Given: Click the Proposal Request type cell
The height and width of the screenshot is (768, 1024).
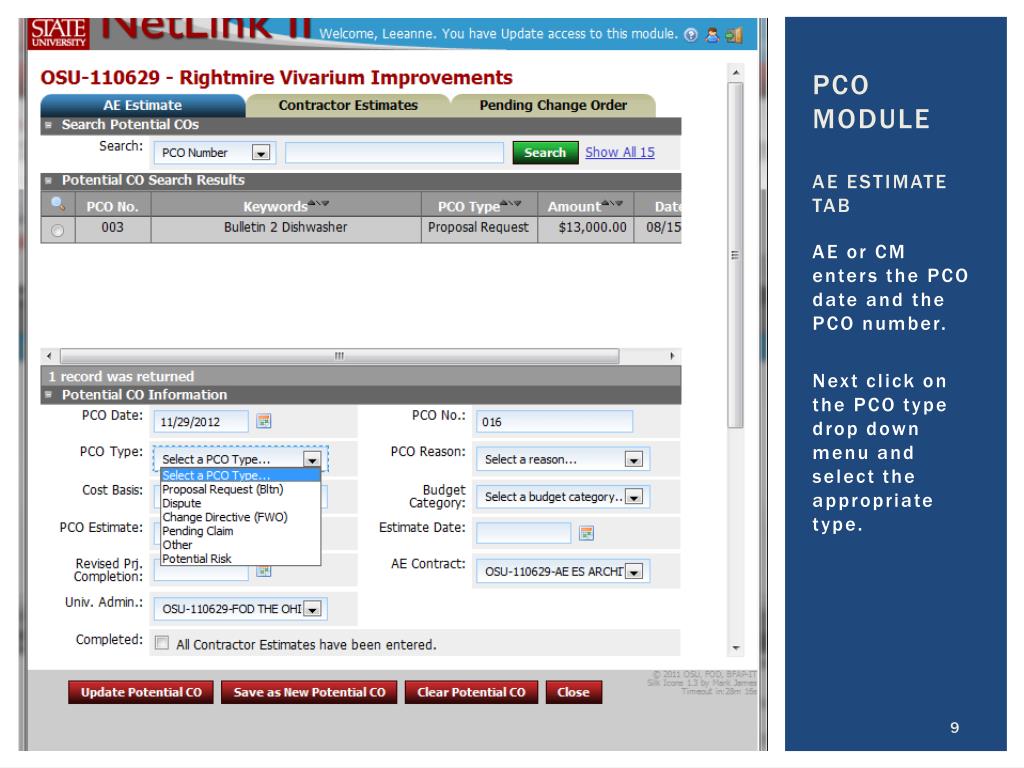Looking at the screenshot, I should (479, 227).
